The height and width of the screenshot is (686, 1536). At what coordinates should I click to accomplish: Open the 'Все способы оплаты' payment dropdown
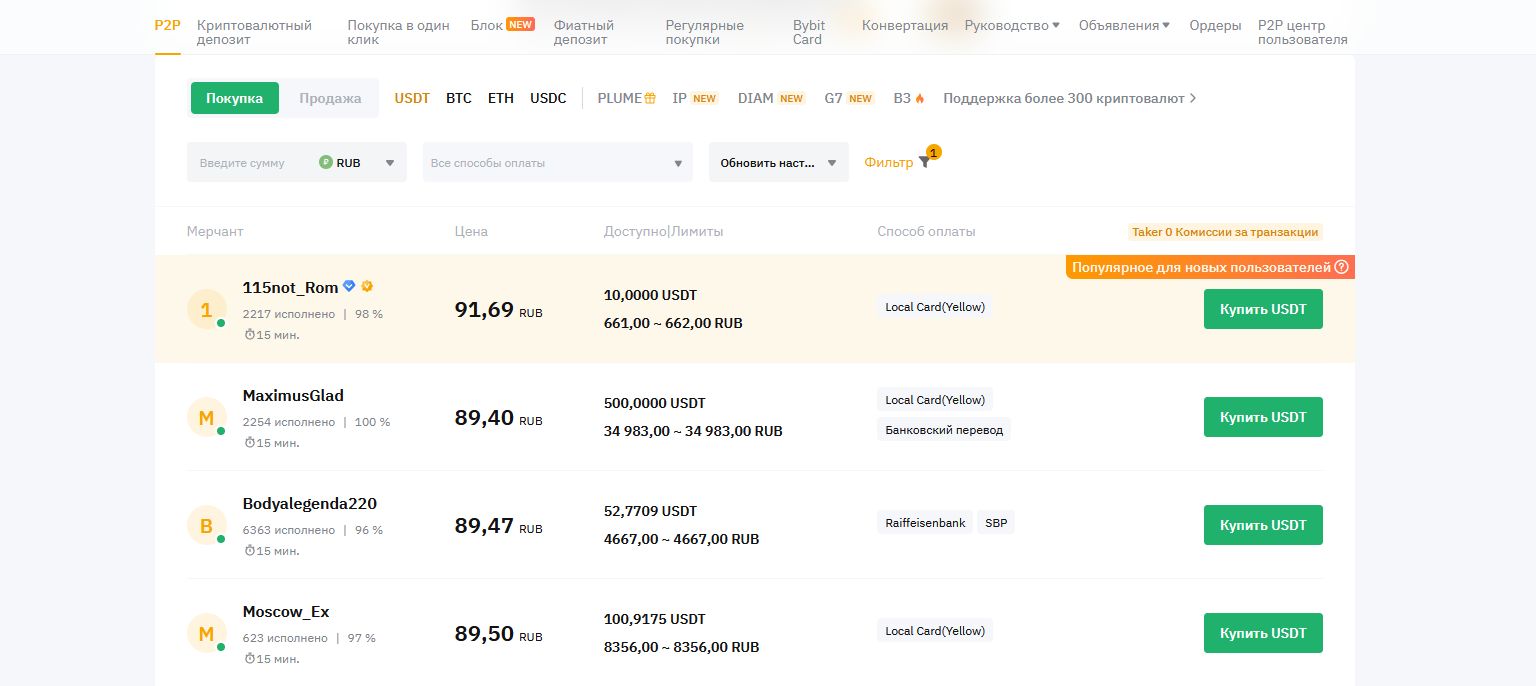(x=557, y=163)
